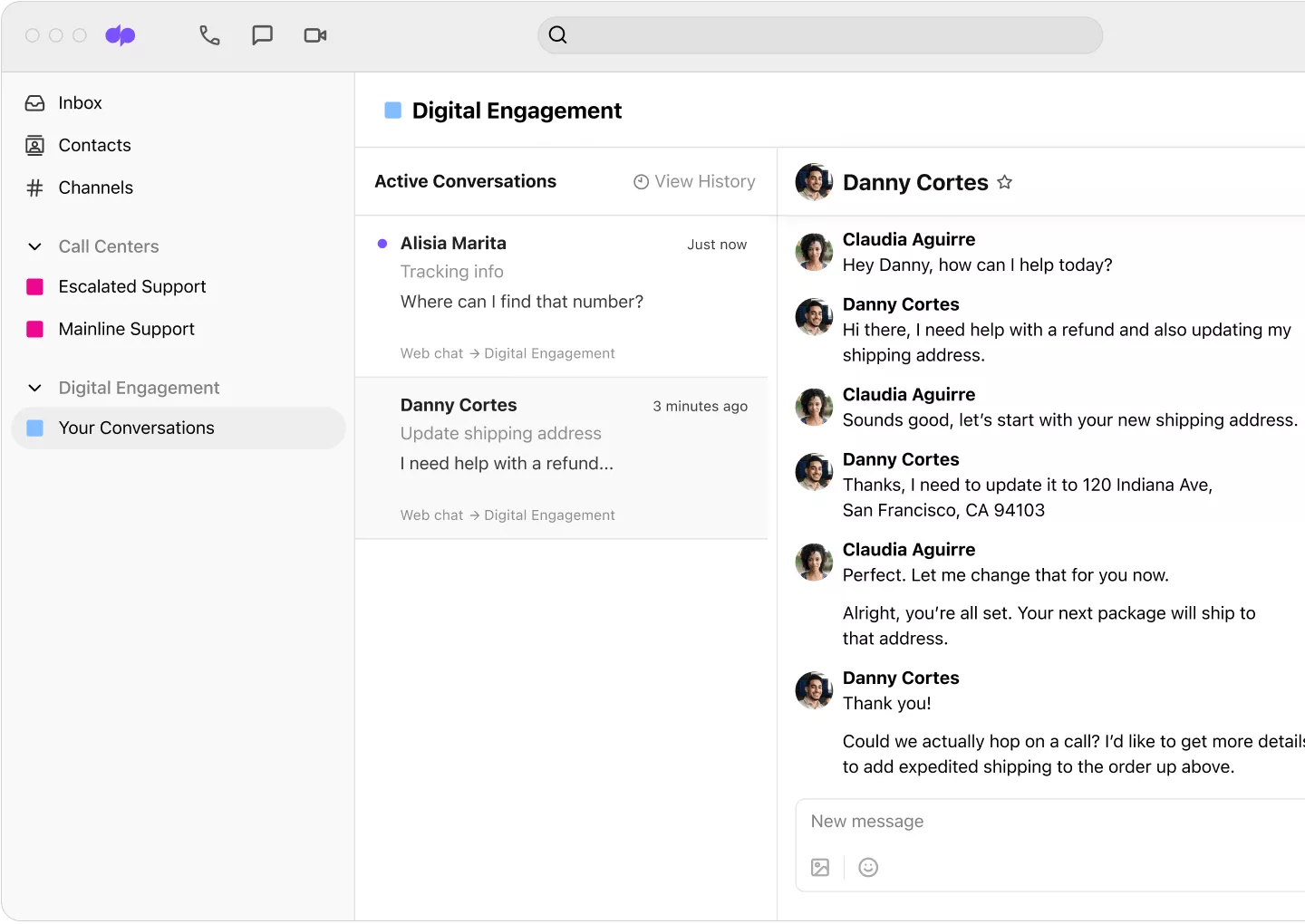
Task: Select Escalated Support
Action: 132,286
